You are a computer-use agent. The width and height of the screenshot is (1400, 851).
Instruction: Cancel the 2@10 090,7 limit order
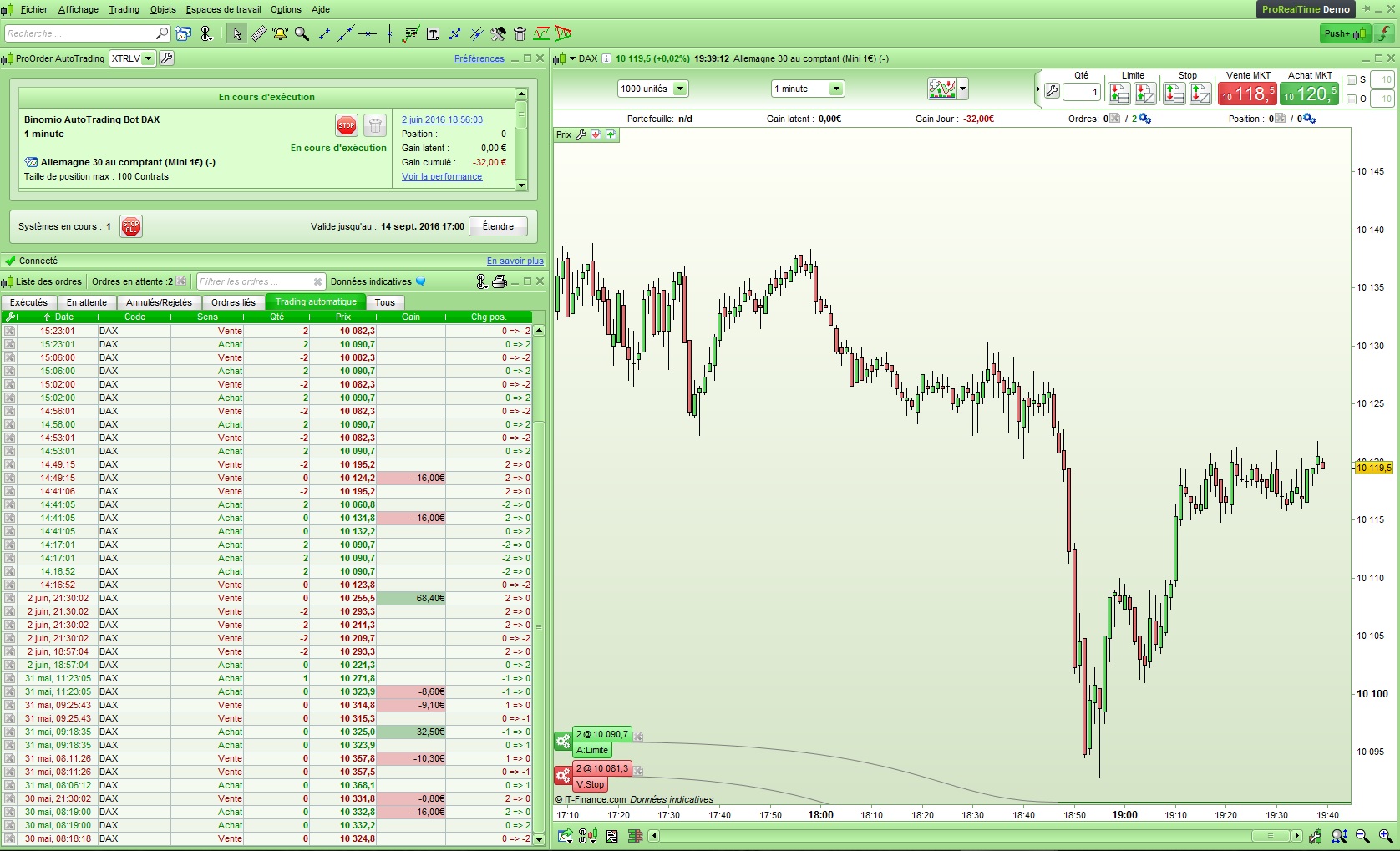click(638, 737)
